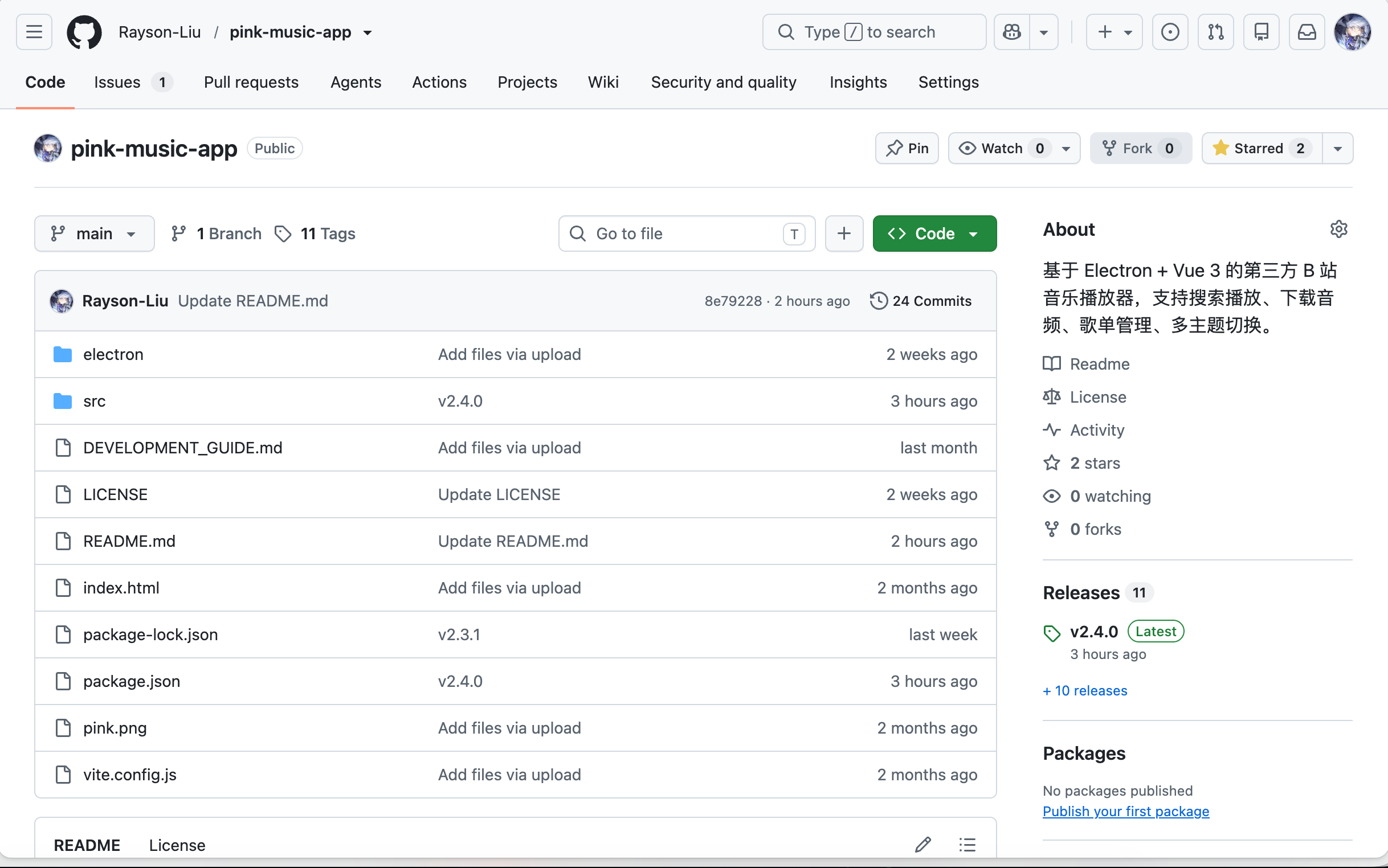Switch to the License tab in README panel
Image resolution: width=1388 pixels, height=868 pixels.
point(177,845)
